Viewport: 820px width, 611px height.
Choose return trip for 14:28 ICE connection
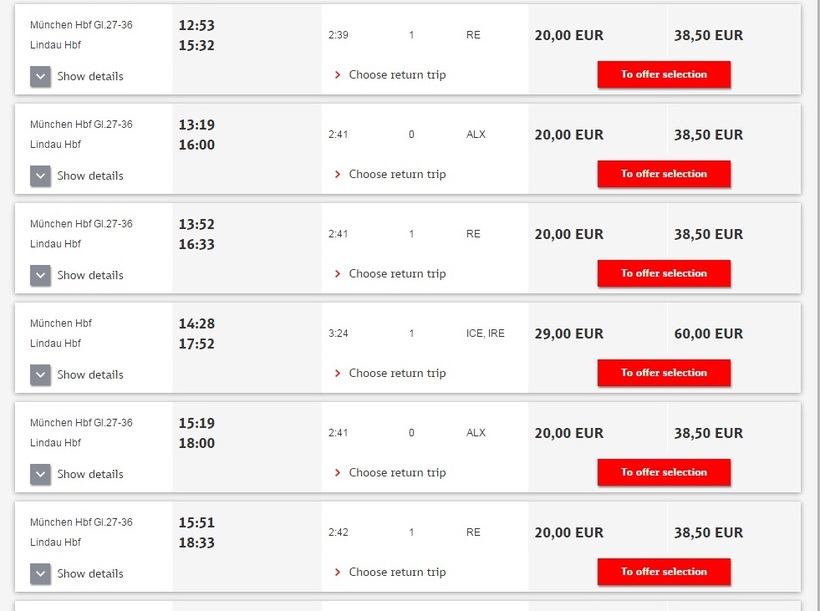tap(396, 373)
